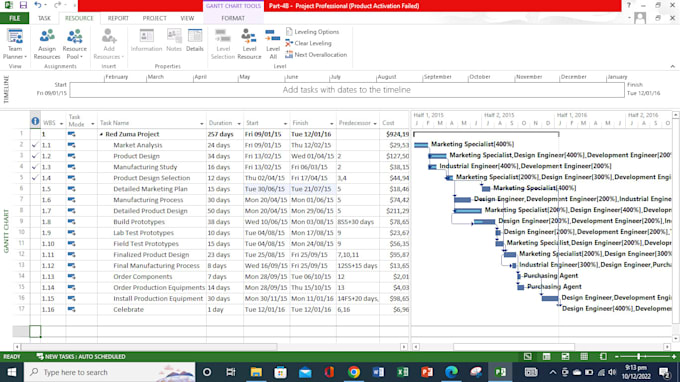Select the Celebrate task name cell
The height and width of the screenshot is (382, 680).
[x=152, y=309]
